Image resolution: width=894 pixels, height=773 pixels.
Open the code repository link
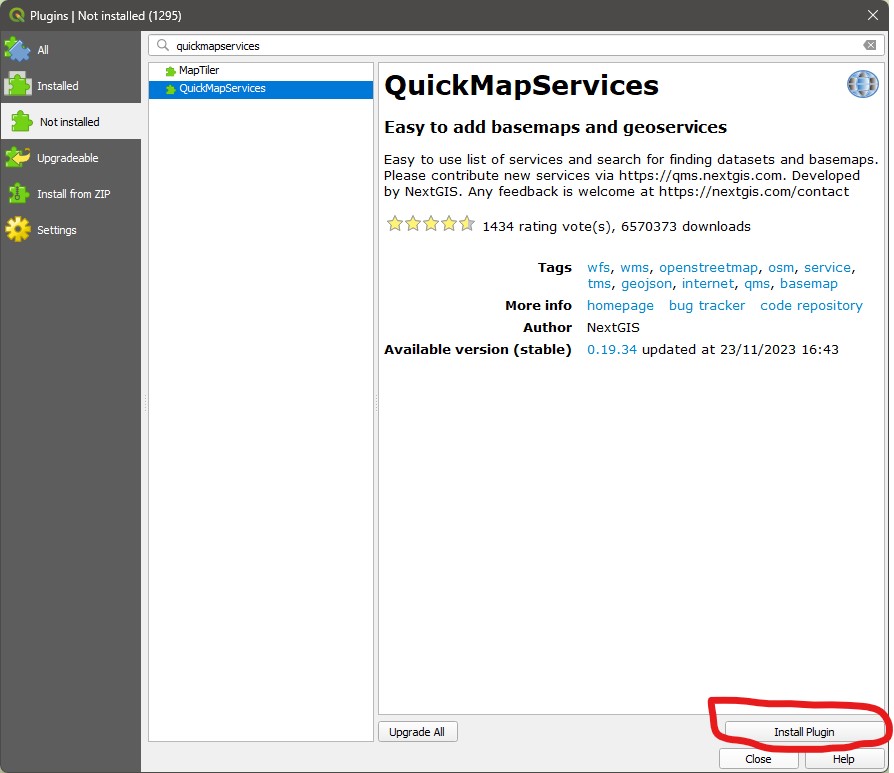tap(811, 306)
